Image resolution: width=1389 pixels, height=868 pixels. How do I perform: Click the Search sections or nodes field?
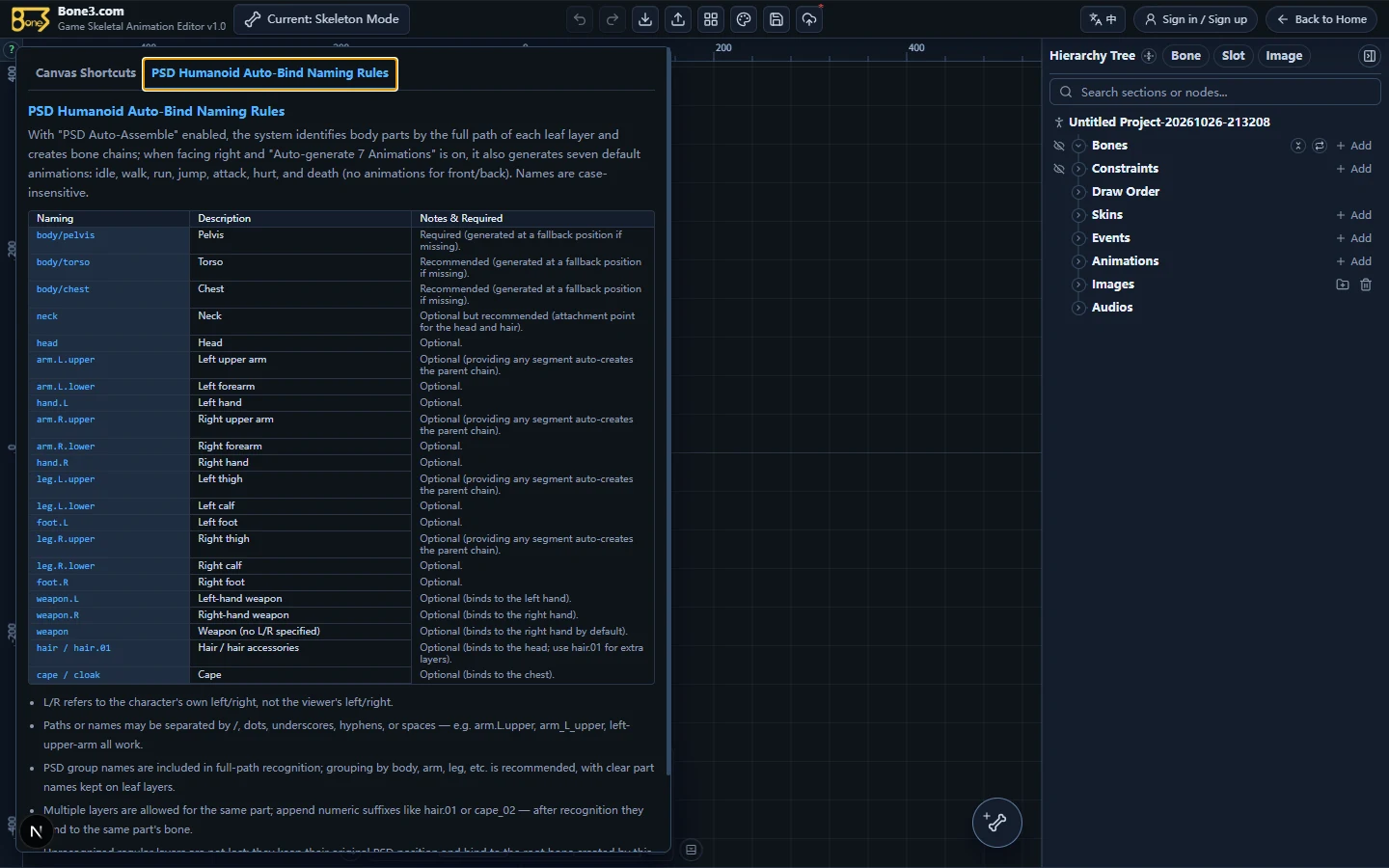(x=1215, y=93)
